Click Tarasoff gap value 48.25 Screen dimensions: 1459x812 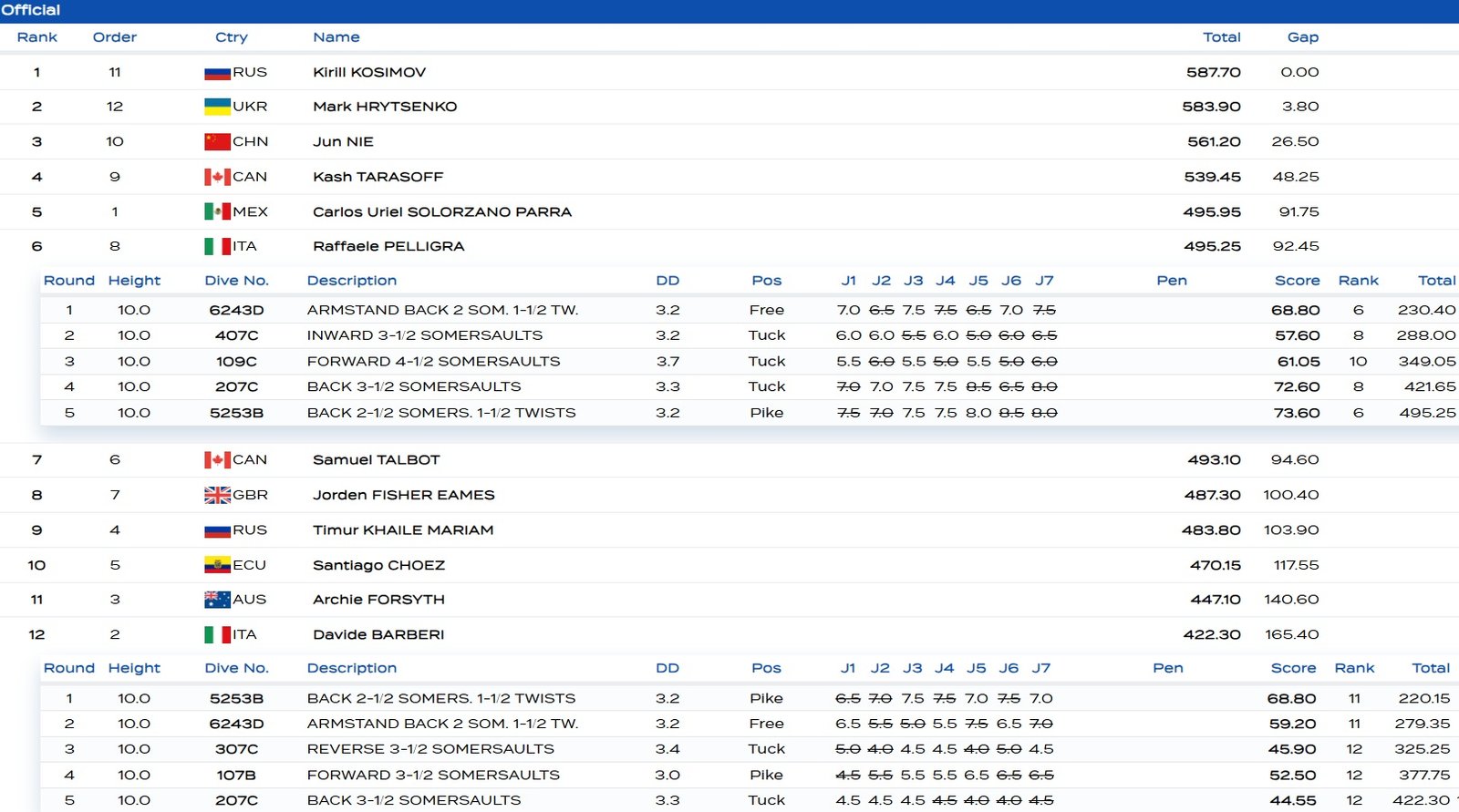tap(1296, 177)
